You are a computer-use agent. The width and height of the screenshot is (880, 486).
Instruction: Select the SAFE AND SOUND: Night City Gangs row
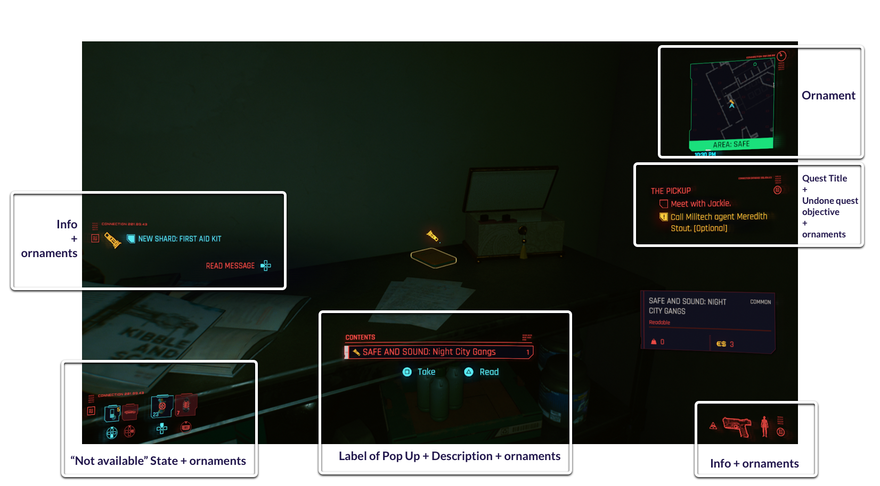pyautogui.click(x=438, y=352)
